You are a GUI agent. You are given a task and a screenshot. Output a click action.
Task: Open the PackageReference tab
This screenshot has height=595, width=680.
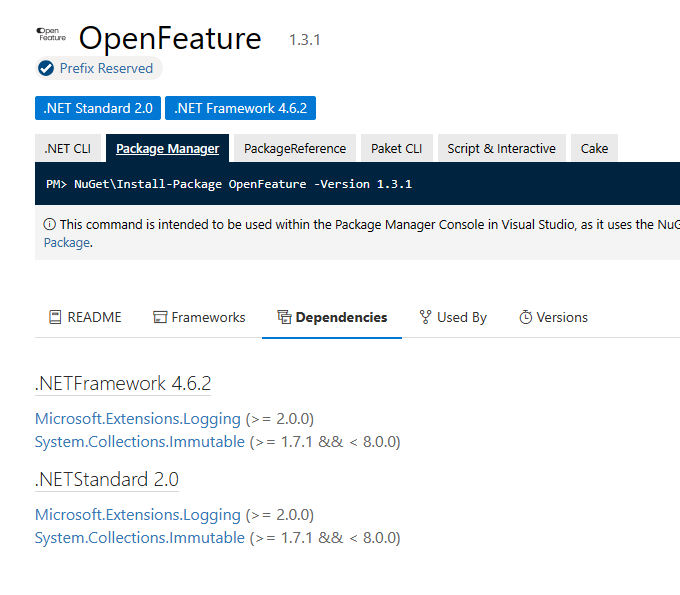click(295, 148)
